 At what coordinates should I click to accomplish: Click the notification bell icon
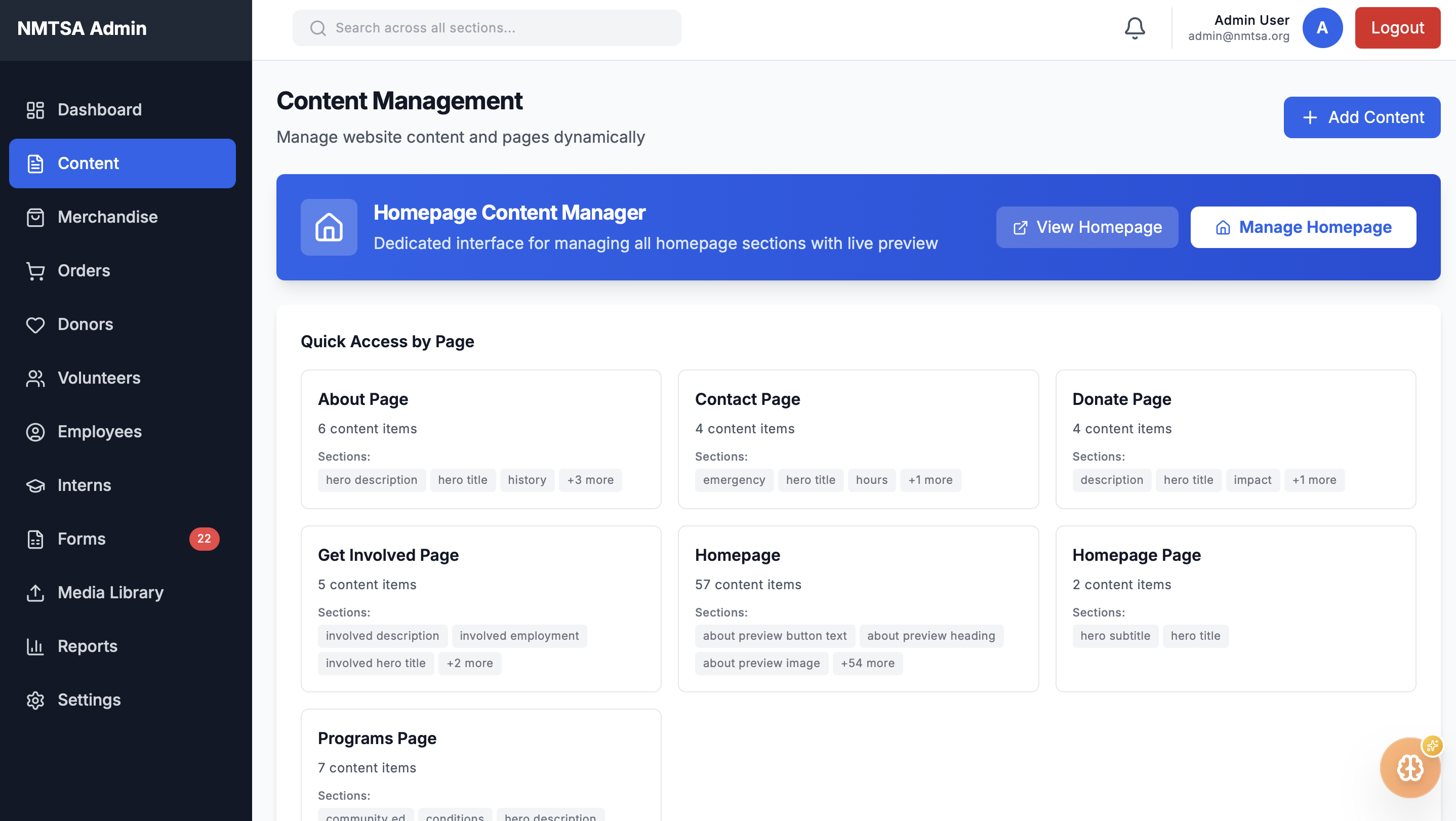pyautogui.click(x=1135, y=28)
